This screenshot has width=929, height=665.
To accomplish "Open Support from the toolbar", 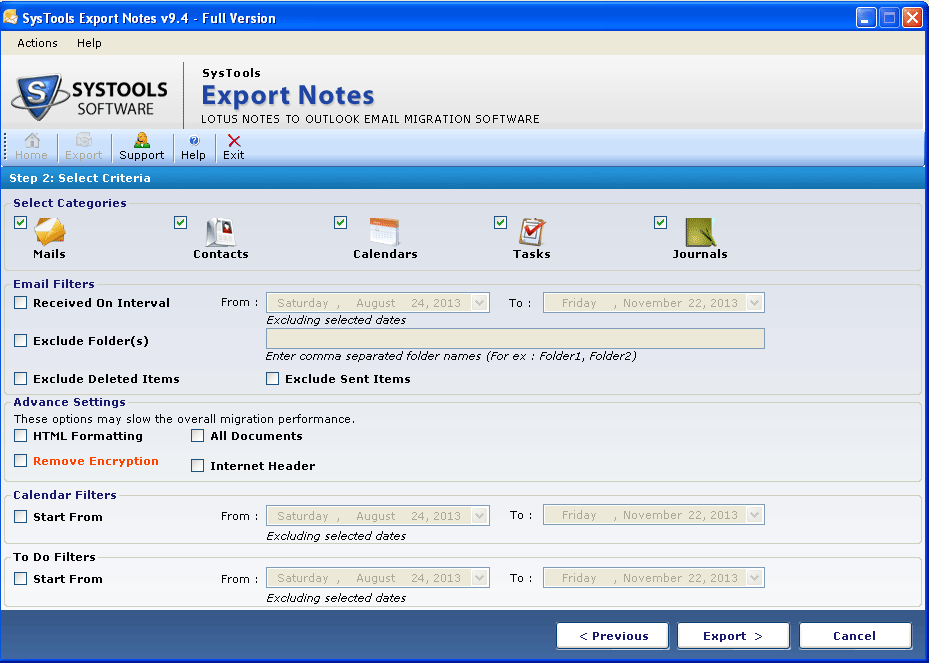I will click(x=142, y=147).
